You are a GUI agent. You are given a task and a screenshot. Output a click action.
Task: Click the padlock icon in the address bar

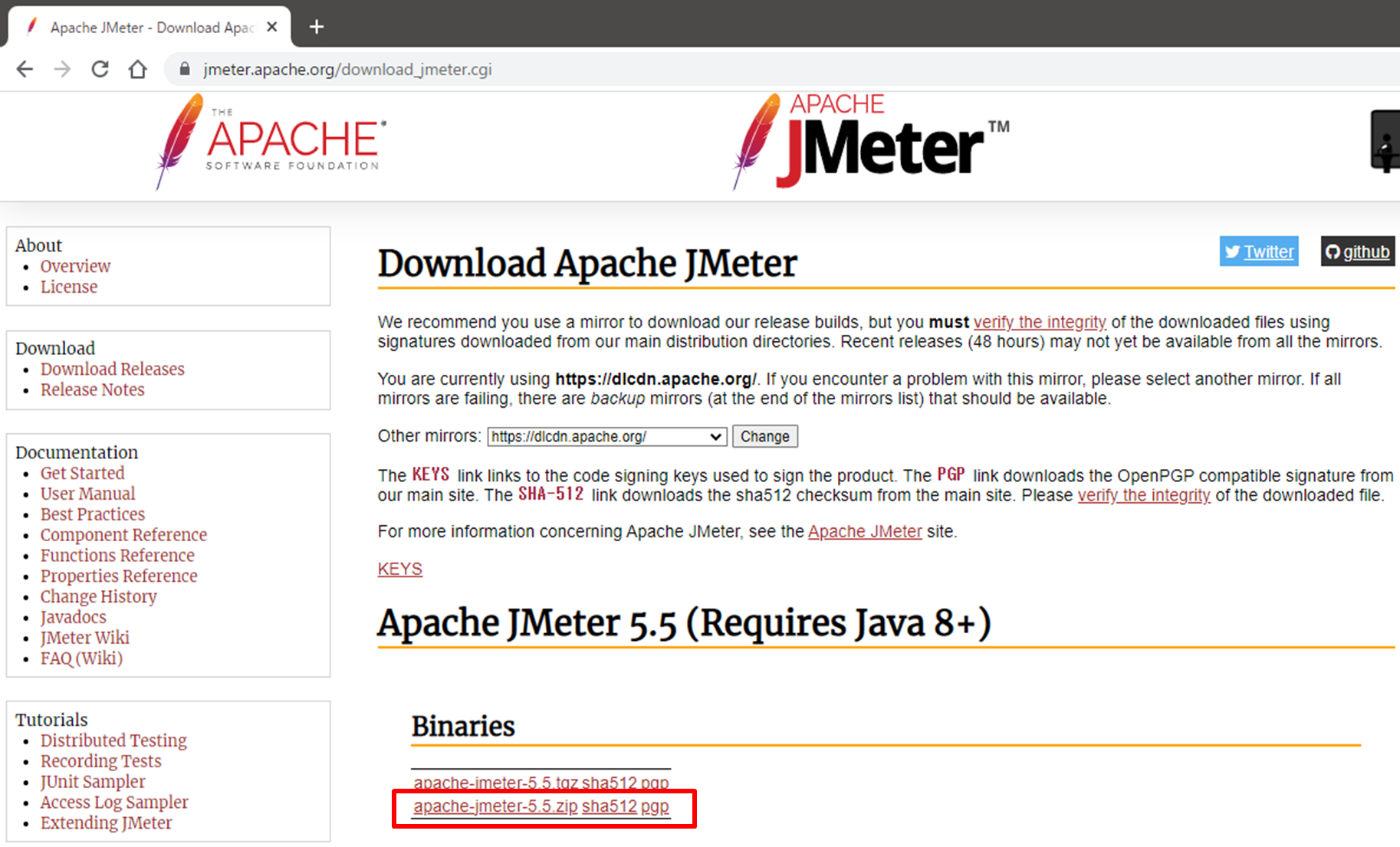tap(184, 69)
